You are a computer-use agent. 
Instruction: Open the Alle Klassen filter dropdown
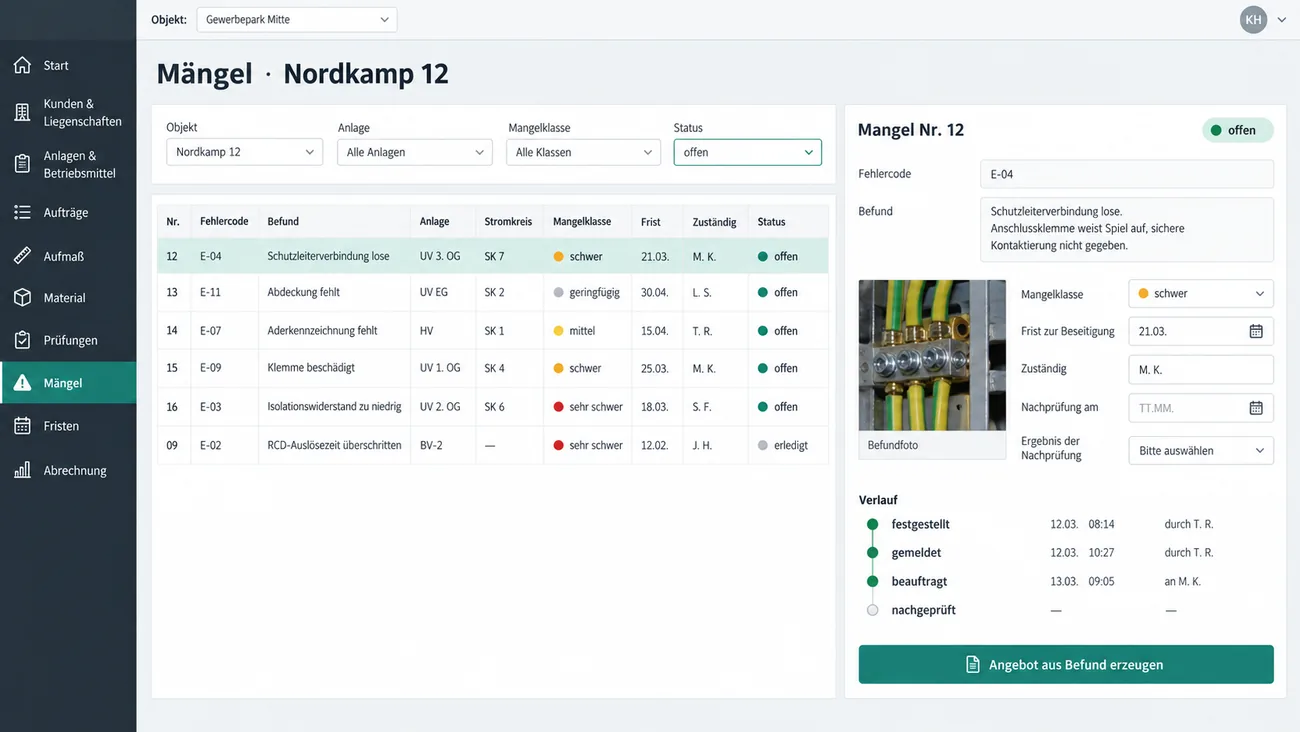coord(583,152)
